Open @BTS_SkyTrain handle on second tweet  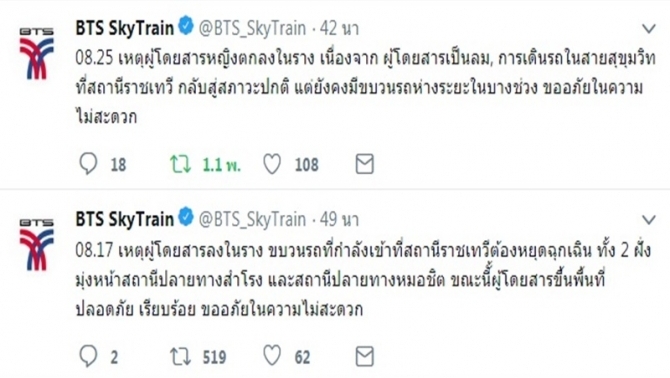pos(253,220)
